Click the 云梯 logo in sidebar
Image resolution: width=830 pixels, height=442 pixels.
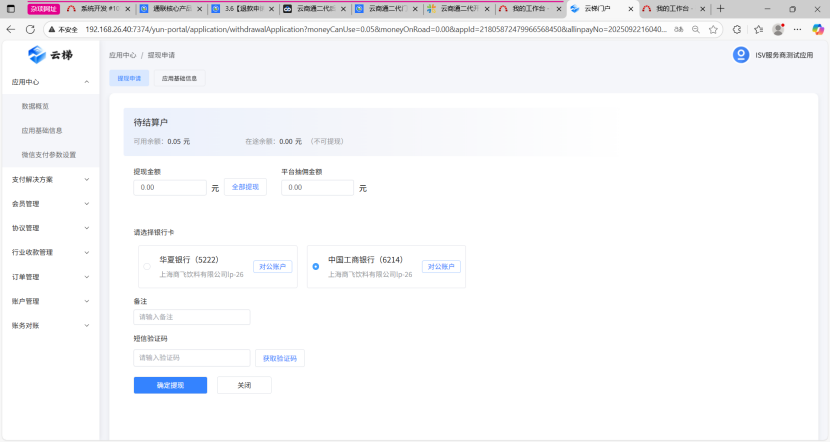49,54
